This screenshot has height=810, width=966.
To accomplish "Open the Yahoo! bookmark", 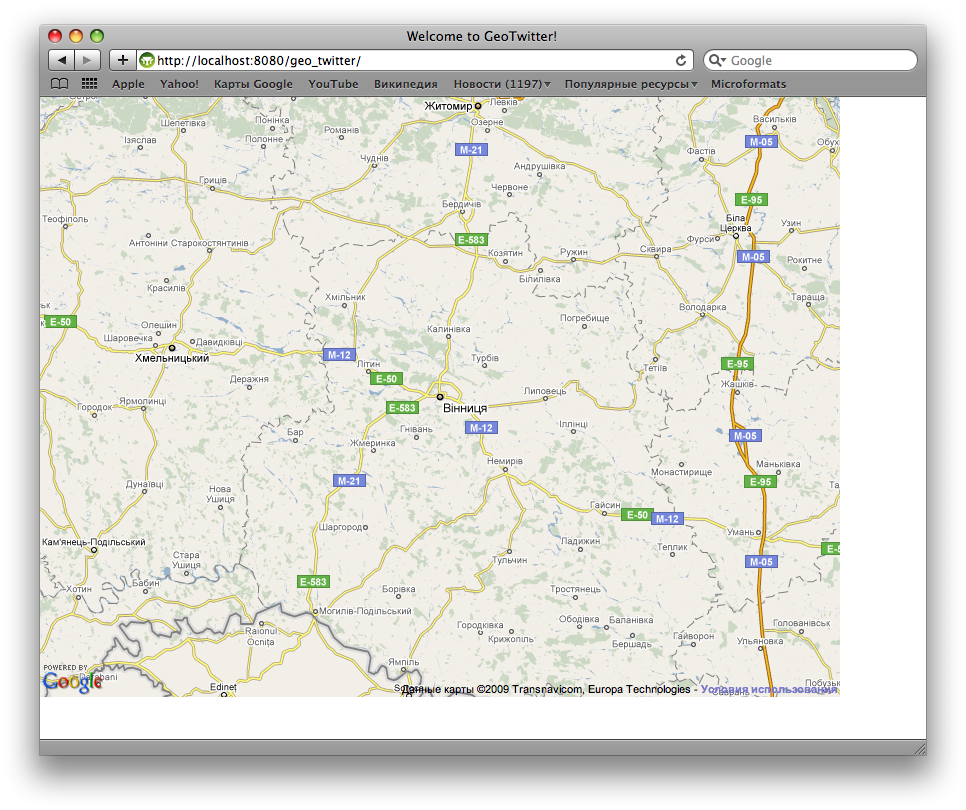I will pyautogui.click(x=179, y=84).
